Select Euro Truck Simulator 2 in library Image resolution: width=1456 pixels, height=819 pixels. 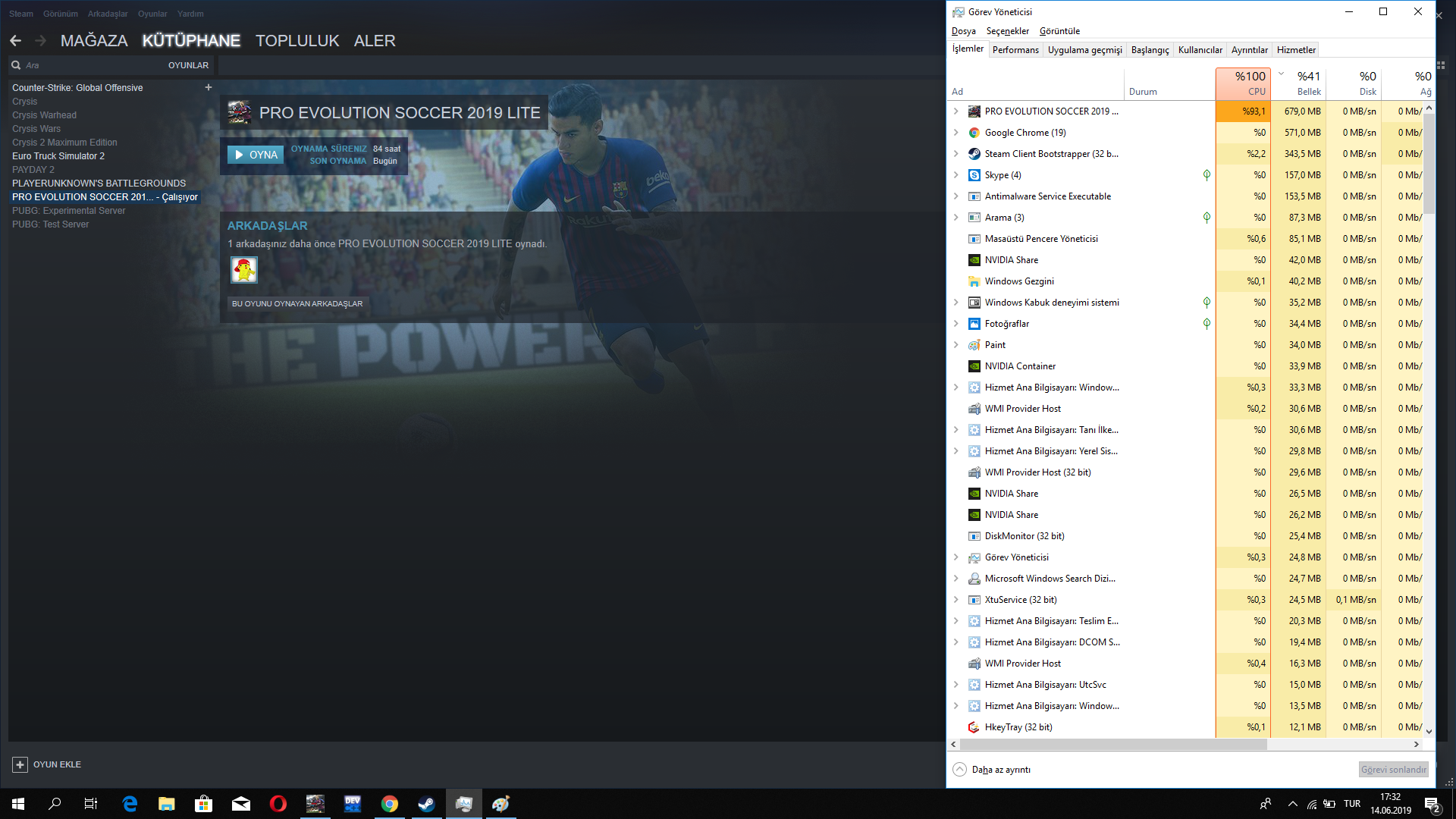click(58, 156)
